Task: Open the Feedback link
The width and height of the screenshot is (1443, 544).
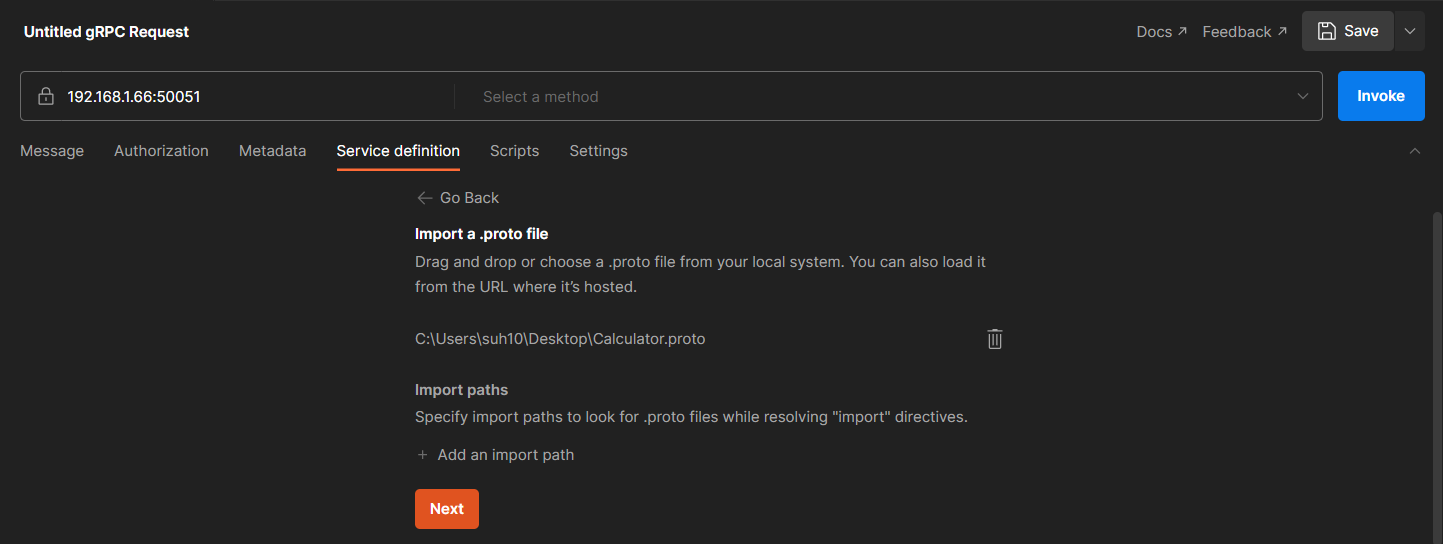Action: [x=1244, y=32]
